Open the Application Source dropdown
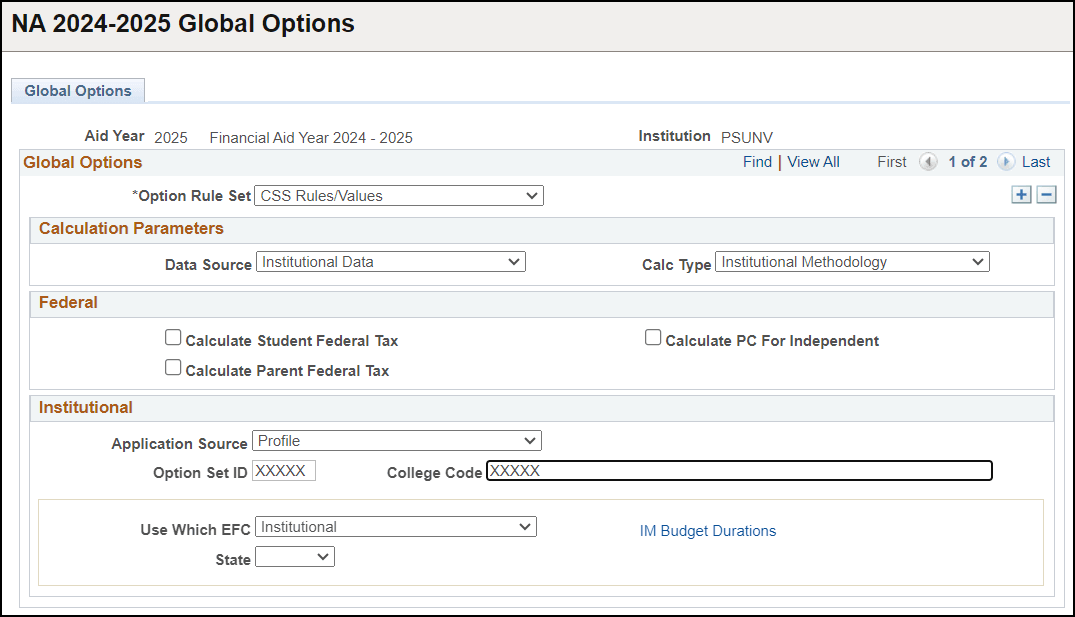 point(528,440)
